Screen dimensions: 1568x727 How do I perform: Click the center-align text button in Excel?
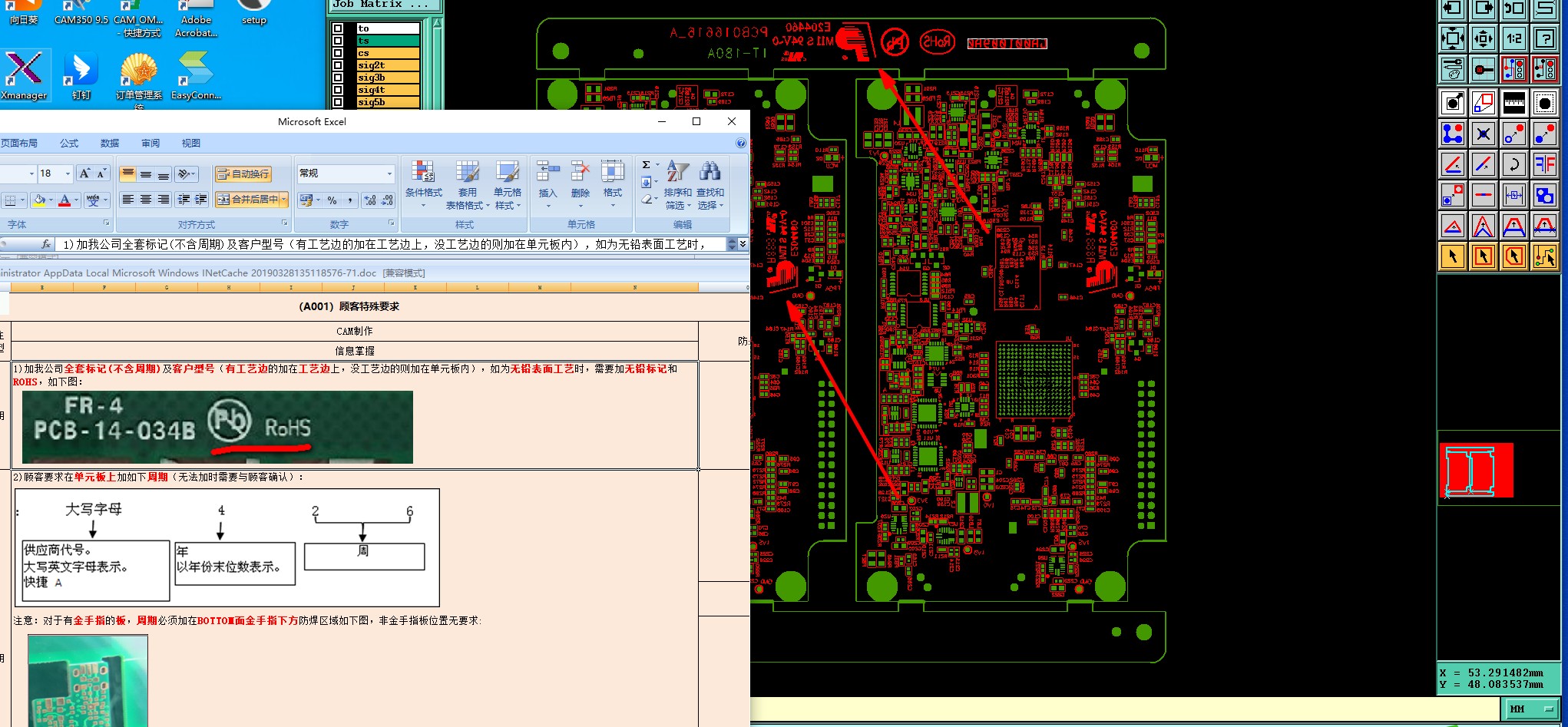pyautogui.click(x=145, y=200)
